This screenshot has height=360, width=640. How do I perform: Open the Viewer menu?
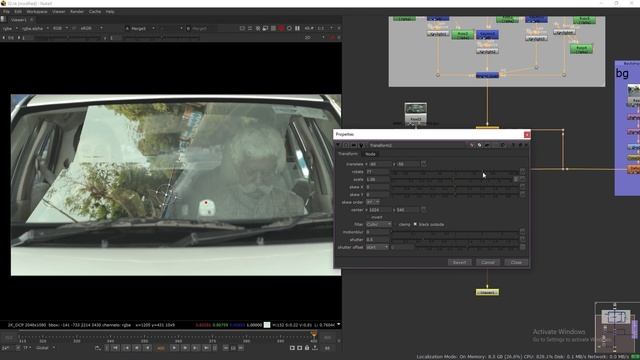tap(58, 12)
